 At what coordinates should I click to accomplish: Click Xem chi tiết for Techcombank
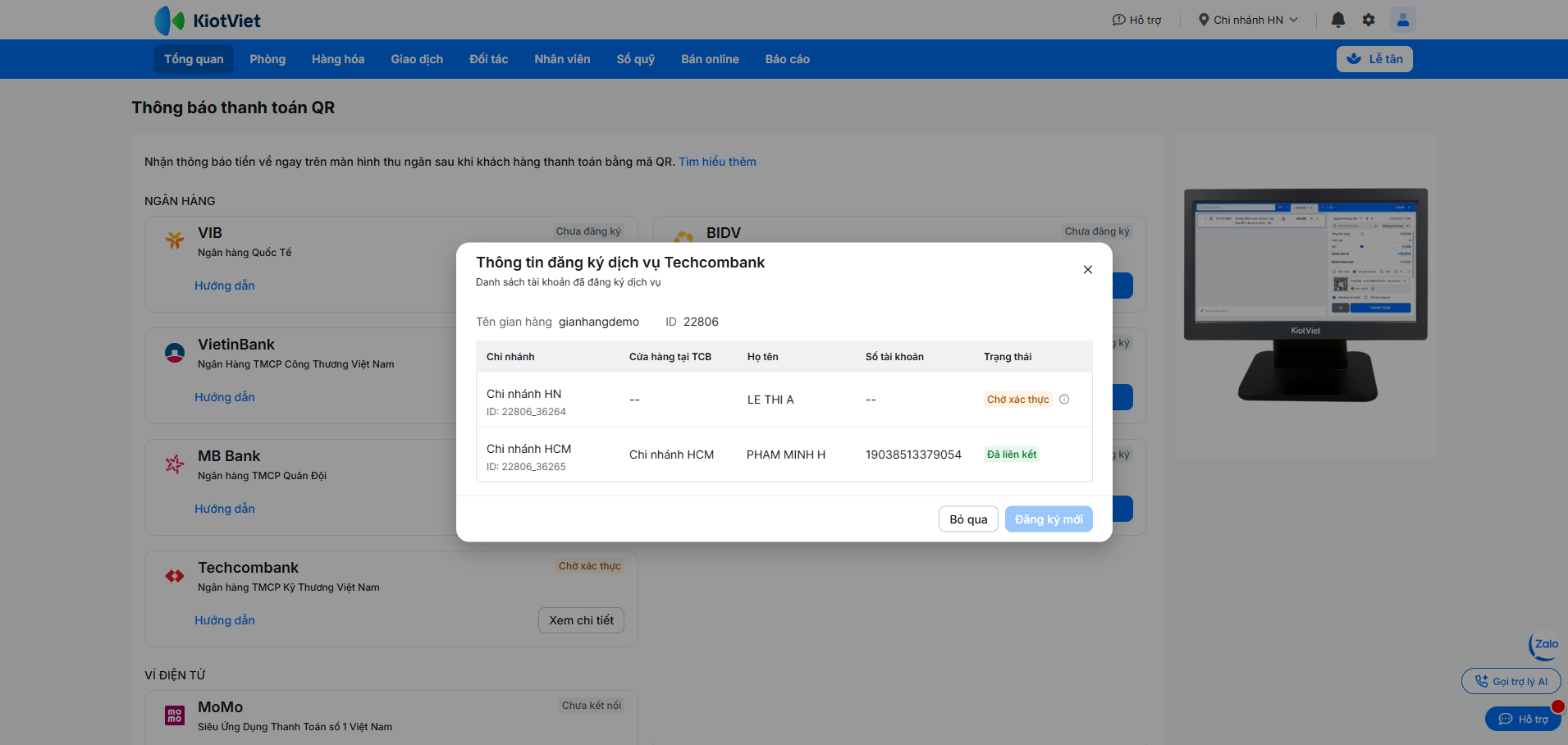point(581,620)
